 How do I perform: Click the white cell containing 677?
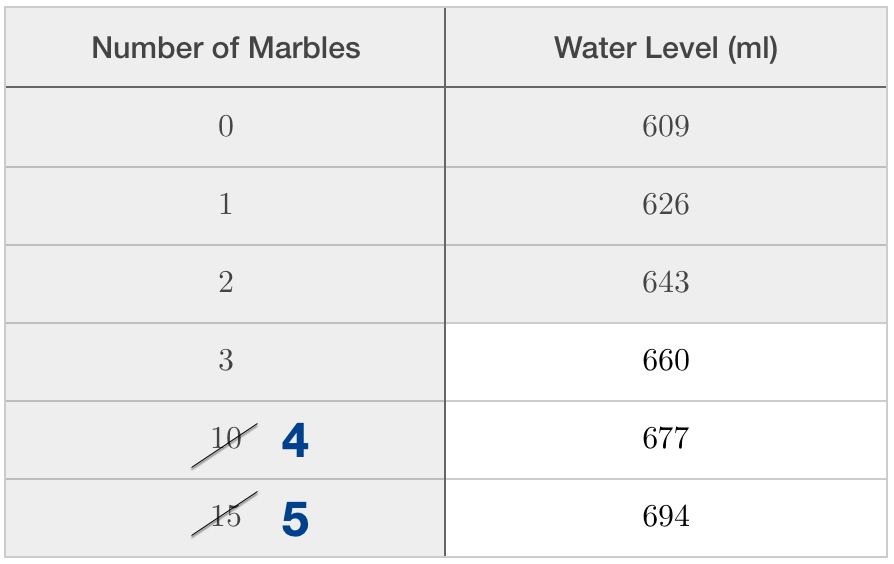(x=666, y=438)
